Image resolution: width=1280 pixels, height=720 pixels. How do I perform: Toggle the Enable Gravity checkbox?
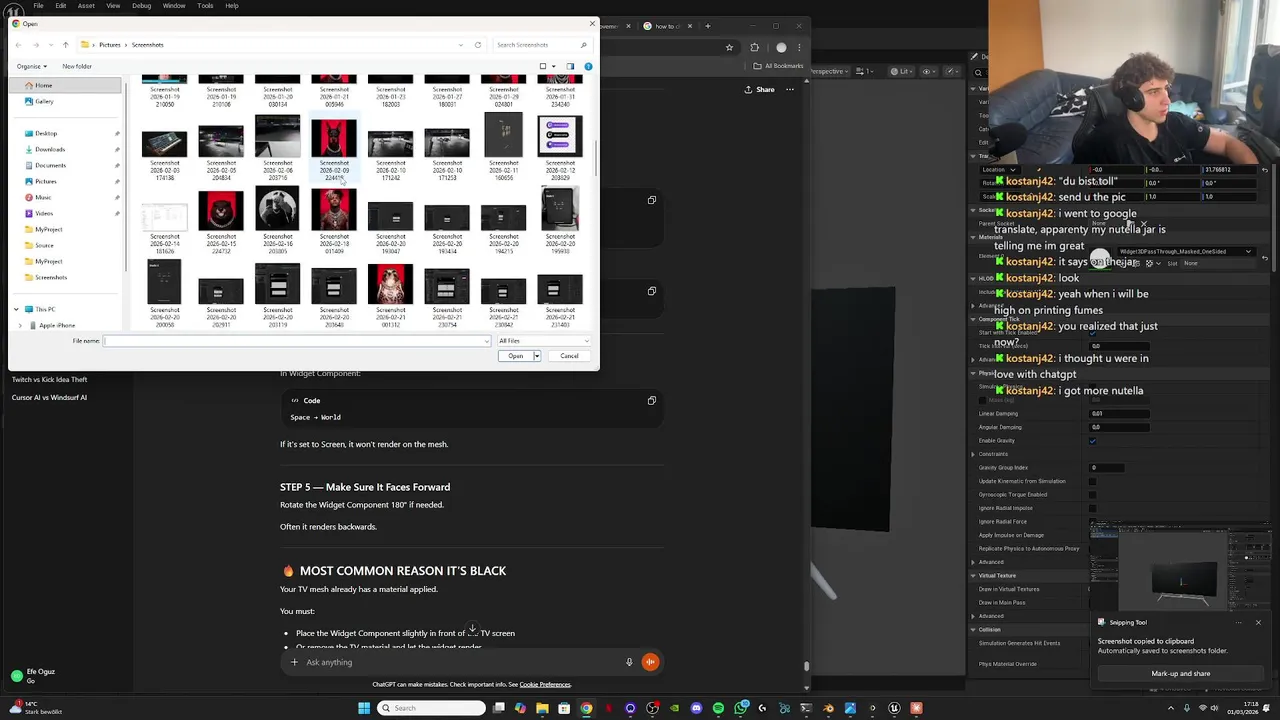[1092, 440]
